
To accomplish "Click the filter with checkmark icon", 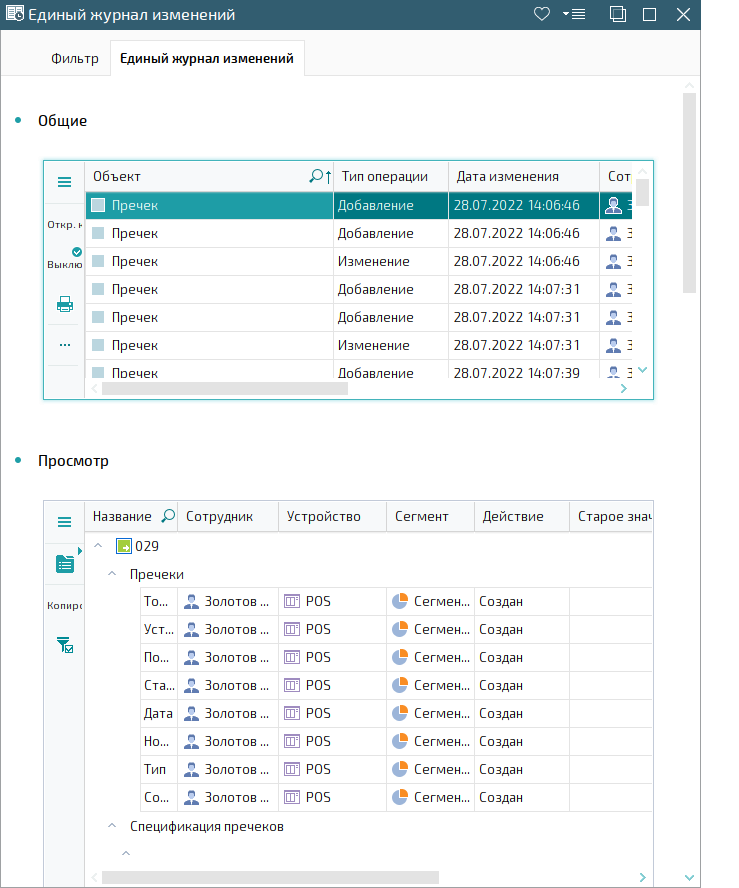I will click(x=65, y=645).
